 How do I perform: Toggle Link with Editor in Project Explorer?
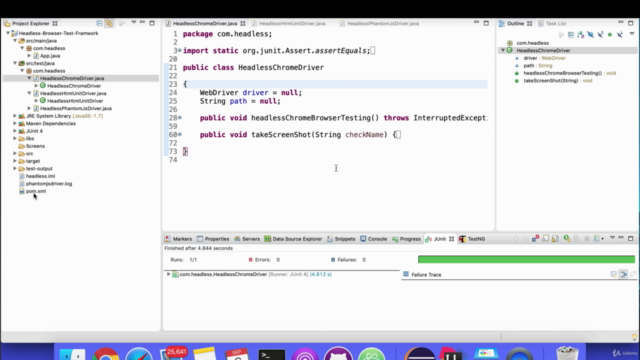[x=109, y=23]
